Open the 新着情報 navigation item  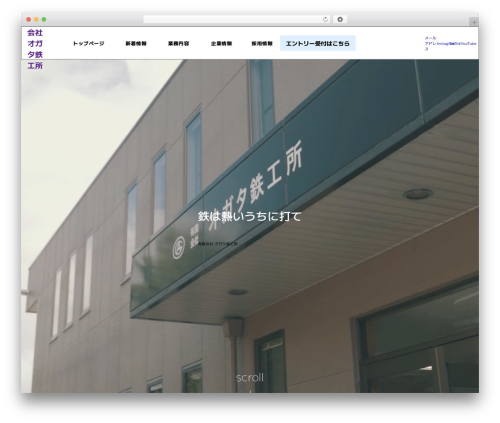click(x=136, y=43)
